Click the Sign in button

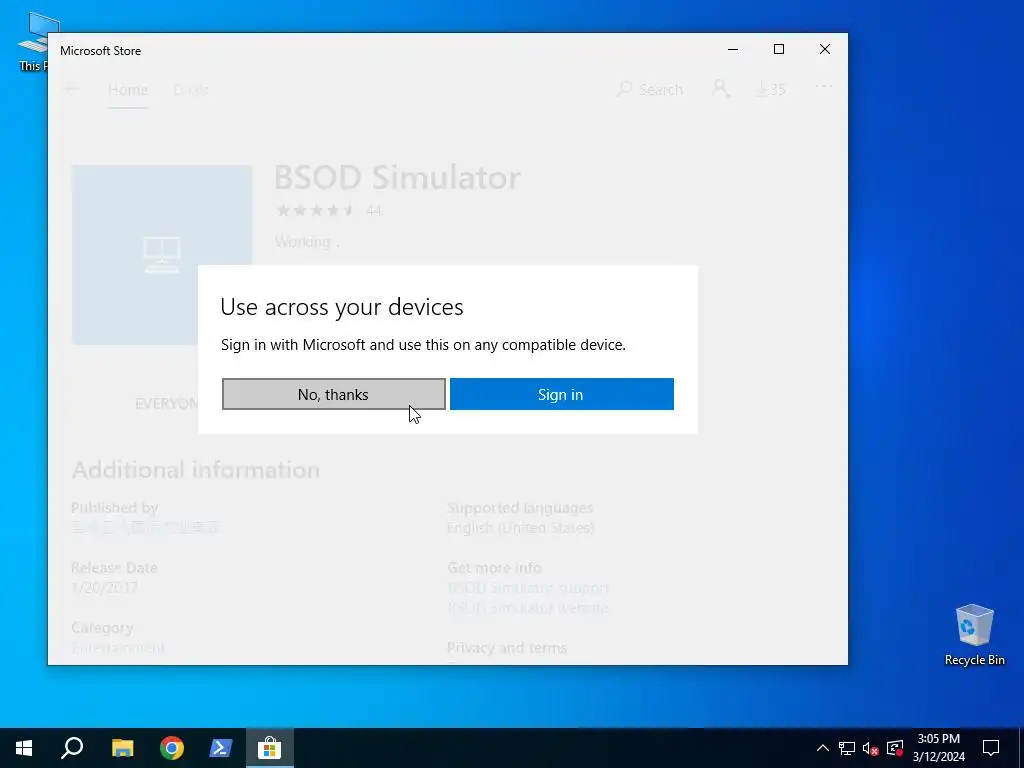[562, 394]
